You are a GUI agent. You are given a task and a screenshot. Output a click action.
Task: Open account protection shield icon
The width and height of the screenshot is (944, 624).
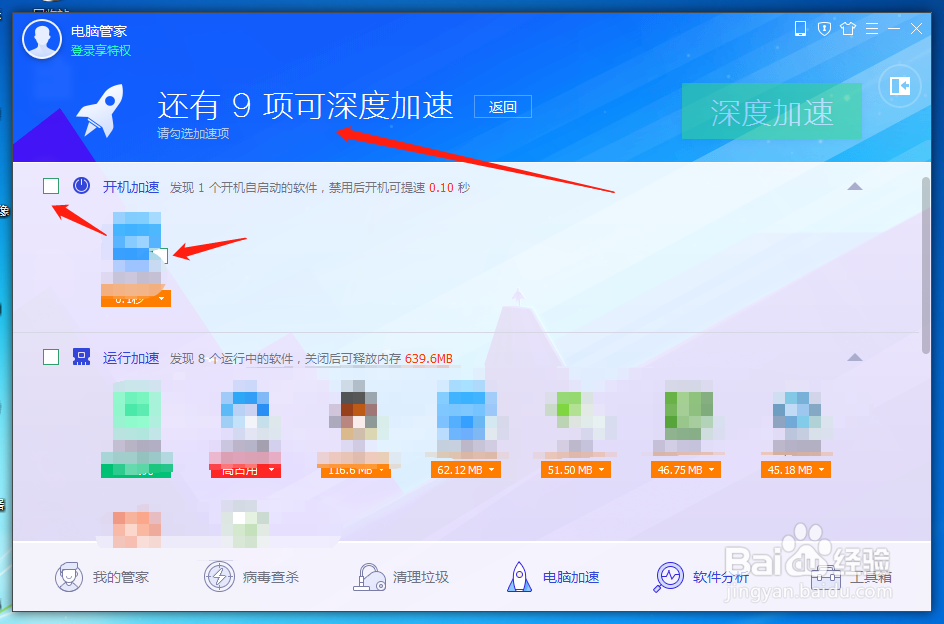tap(823, 29)
